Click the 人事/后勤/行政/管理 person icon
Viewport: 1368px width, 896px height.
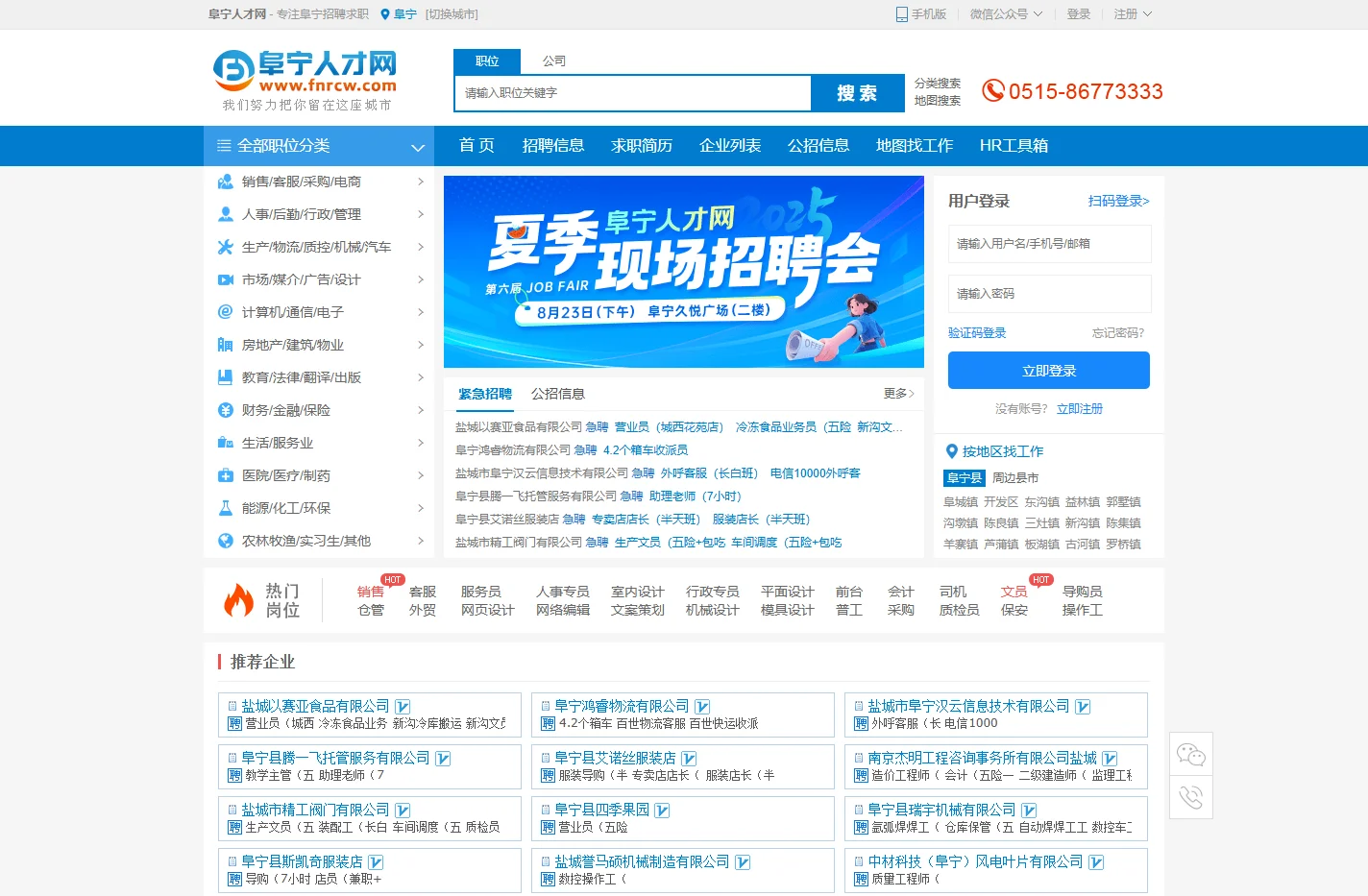(226, 214)
